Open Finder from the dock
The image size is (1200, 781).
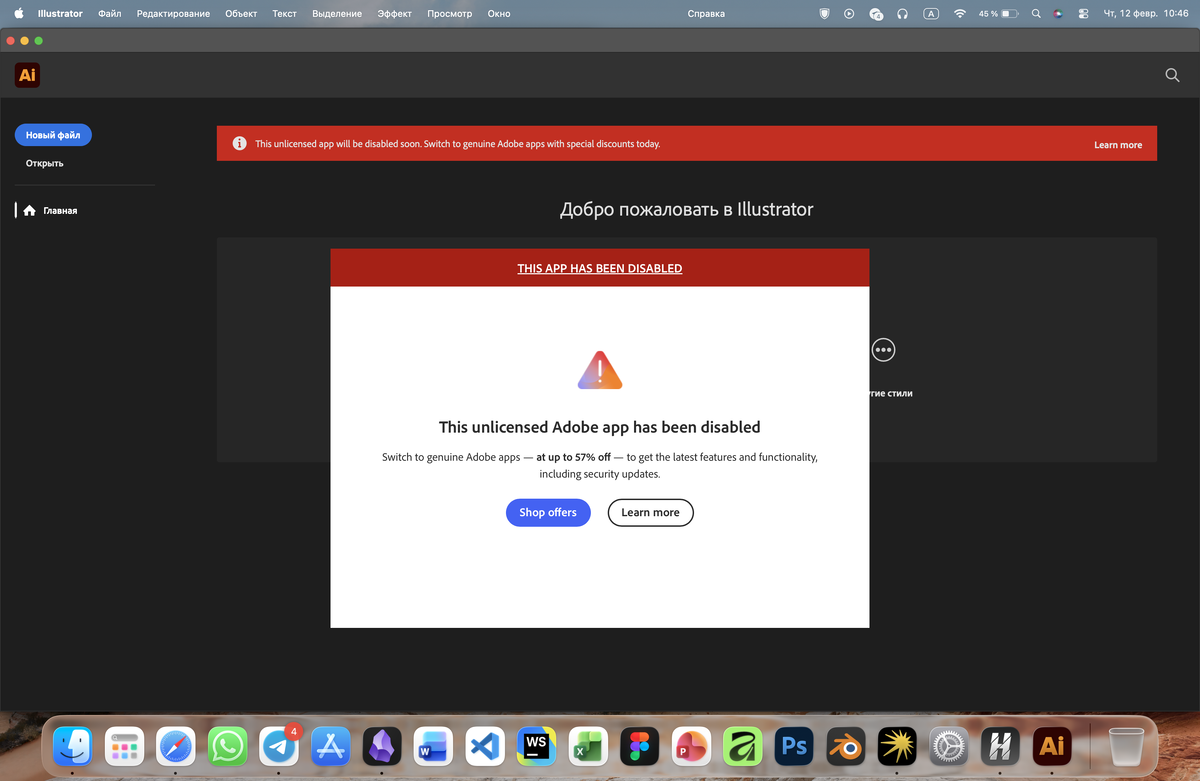pyautogui.click(x=73, y=746)
